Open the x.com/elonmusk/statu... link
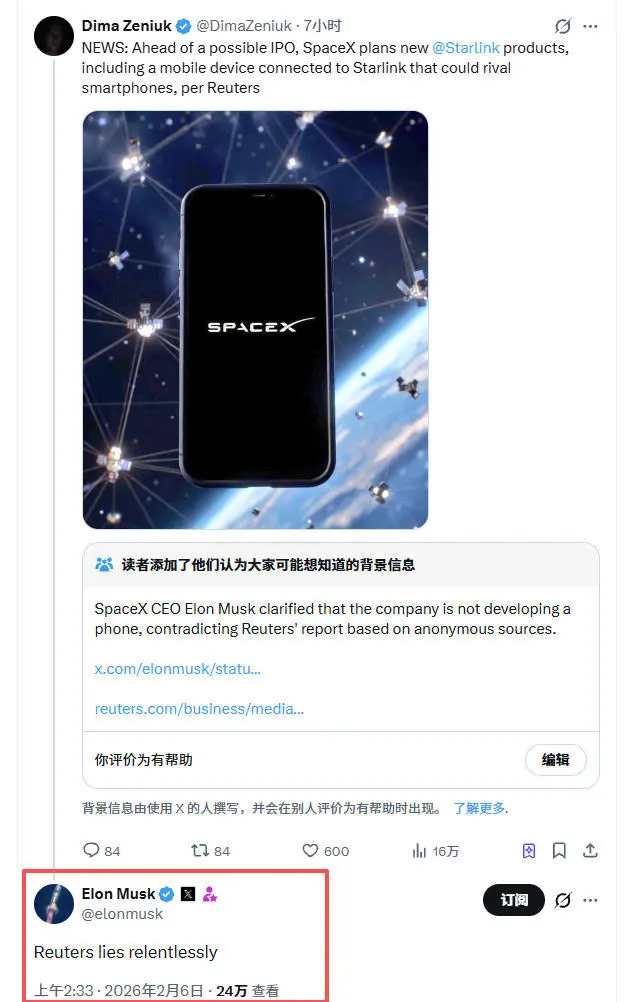This screenshot has height=1002, width=643. 178,669
